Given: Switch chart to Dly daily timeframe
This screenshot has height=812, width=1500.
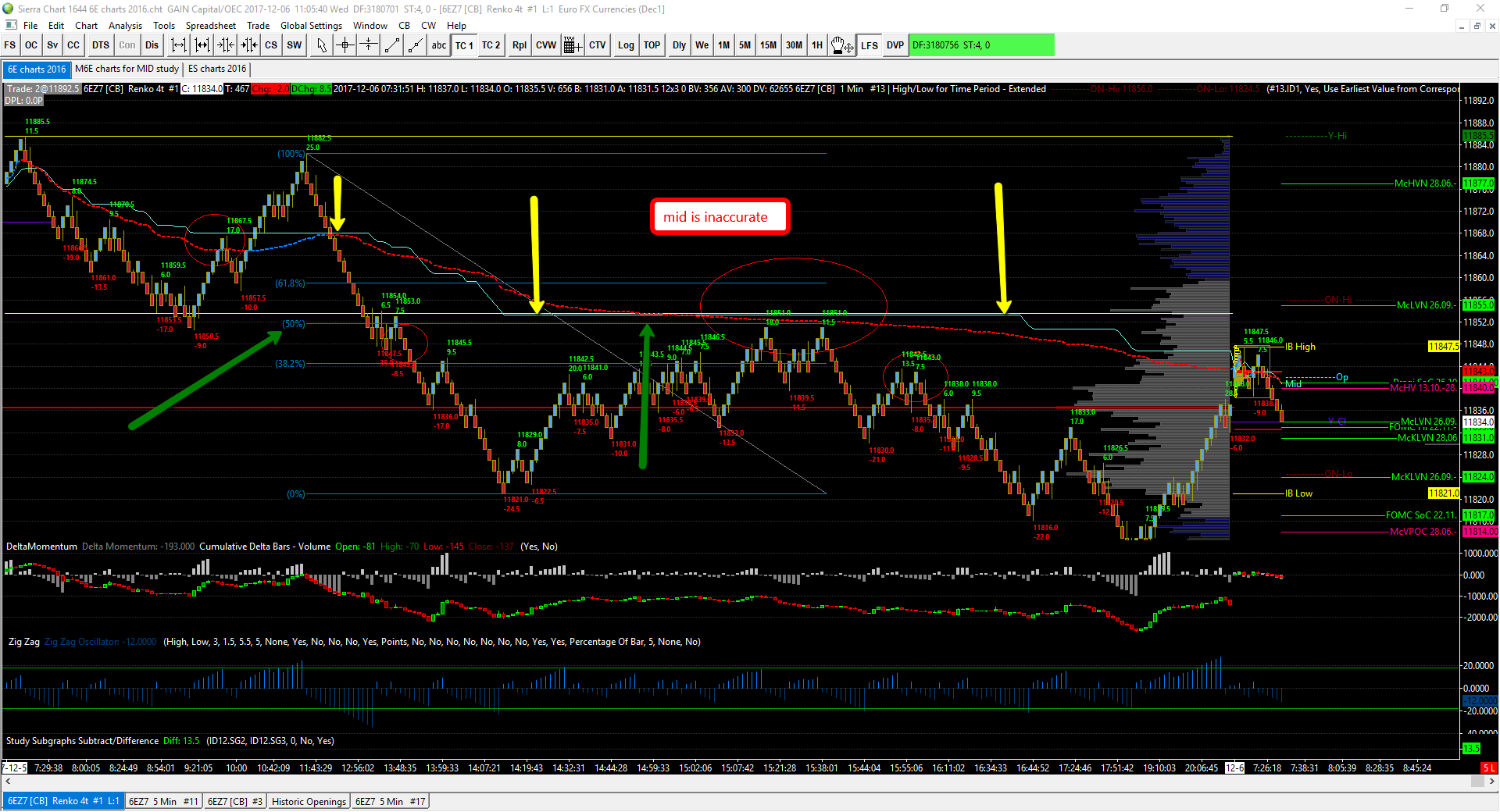Looking at the screenshot, I should click(680, 45).
